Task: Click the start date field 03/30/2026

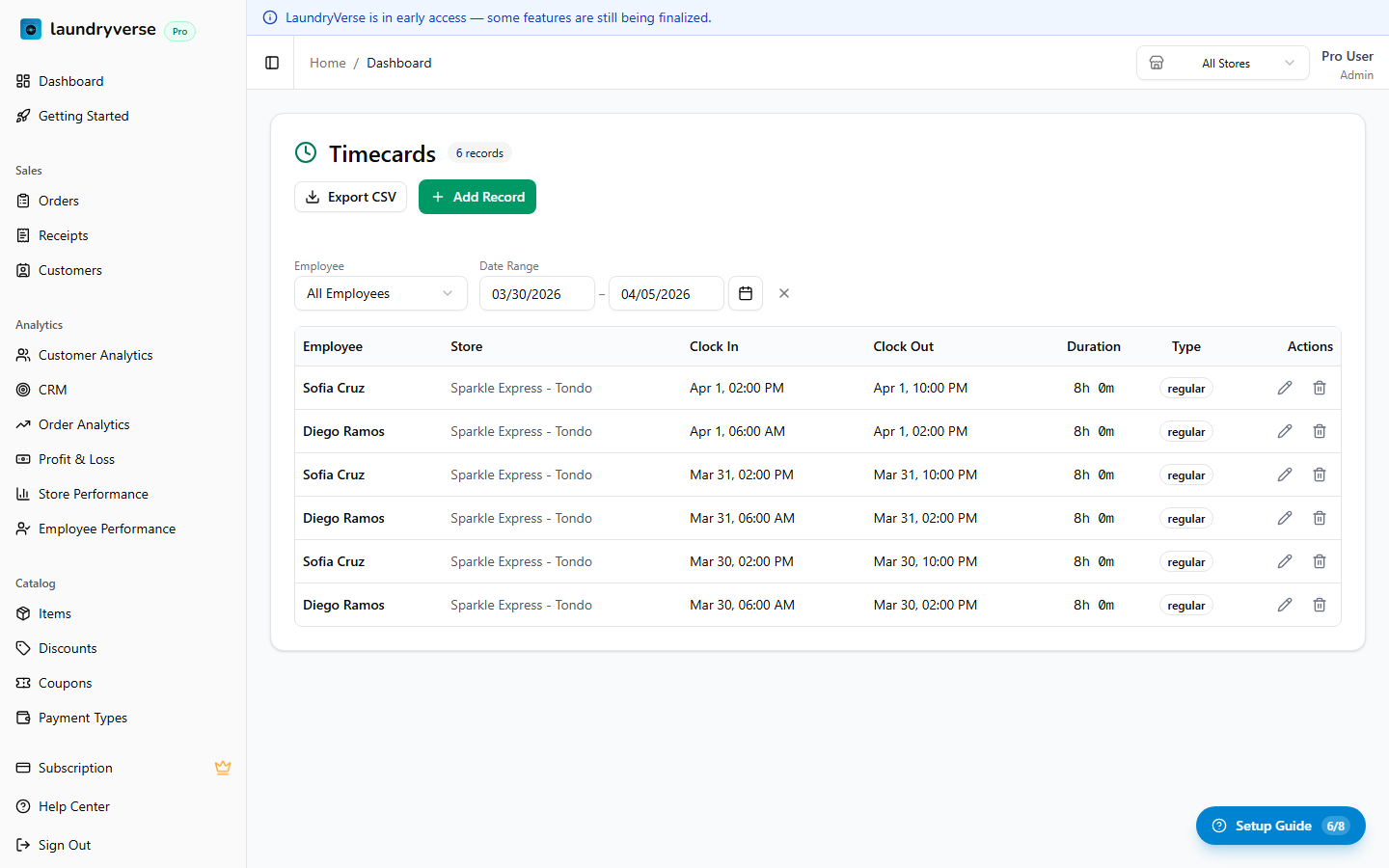Action: tap(536, 294)
